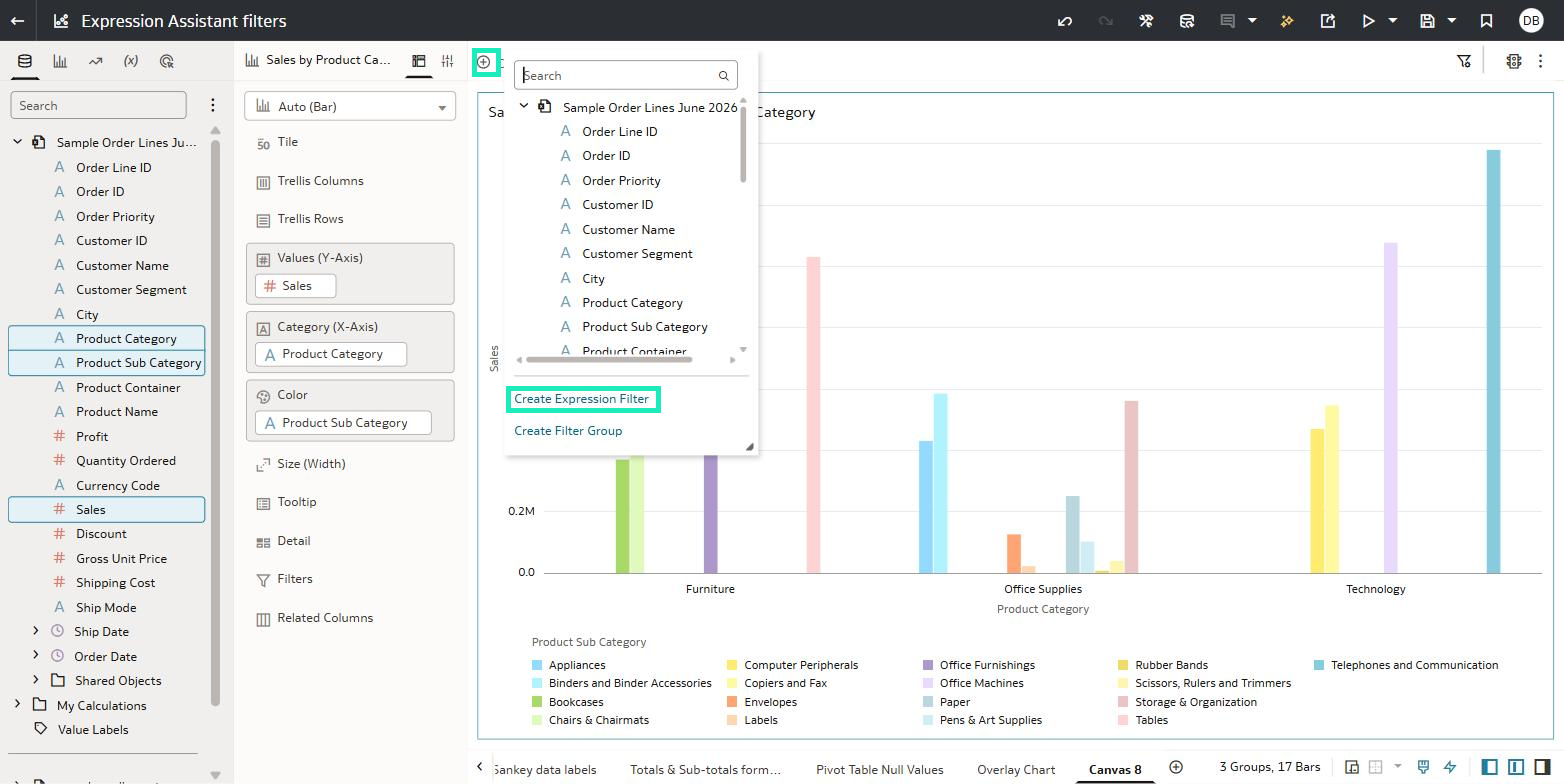Click the Tables pink legend swatch

tap(1124, 720)
